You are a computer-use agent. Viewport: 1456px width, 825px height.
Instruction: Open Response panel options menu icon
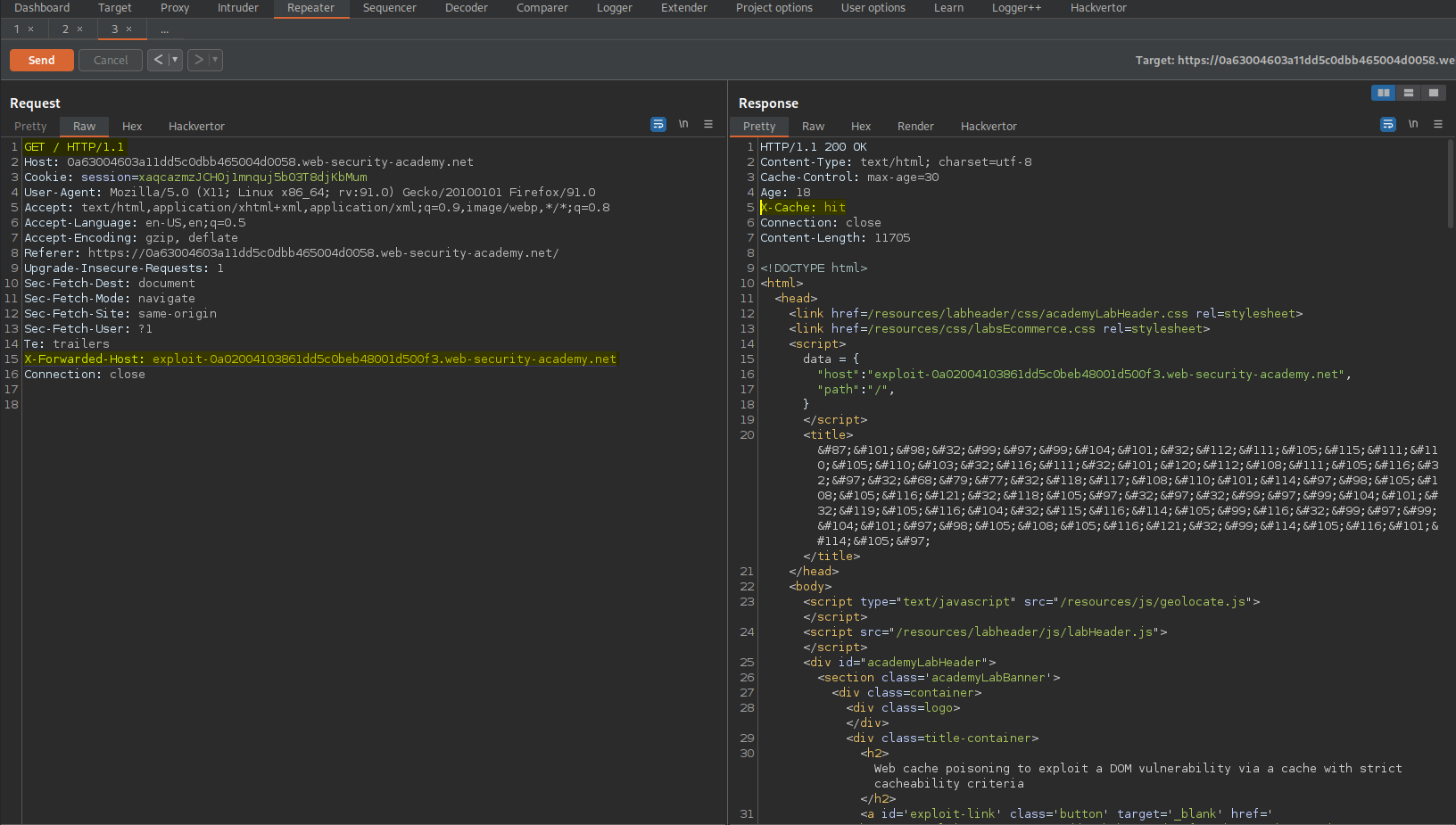point(1438,124)
